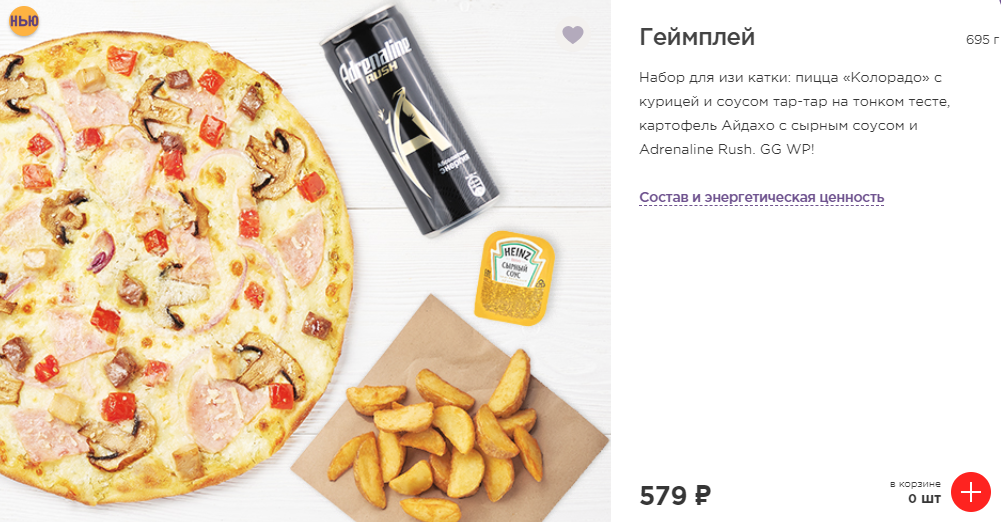Open Состав и энергетическая ценность link
This screenshot has height=522, width=1001.
pos(762,197)
